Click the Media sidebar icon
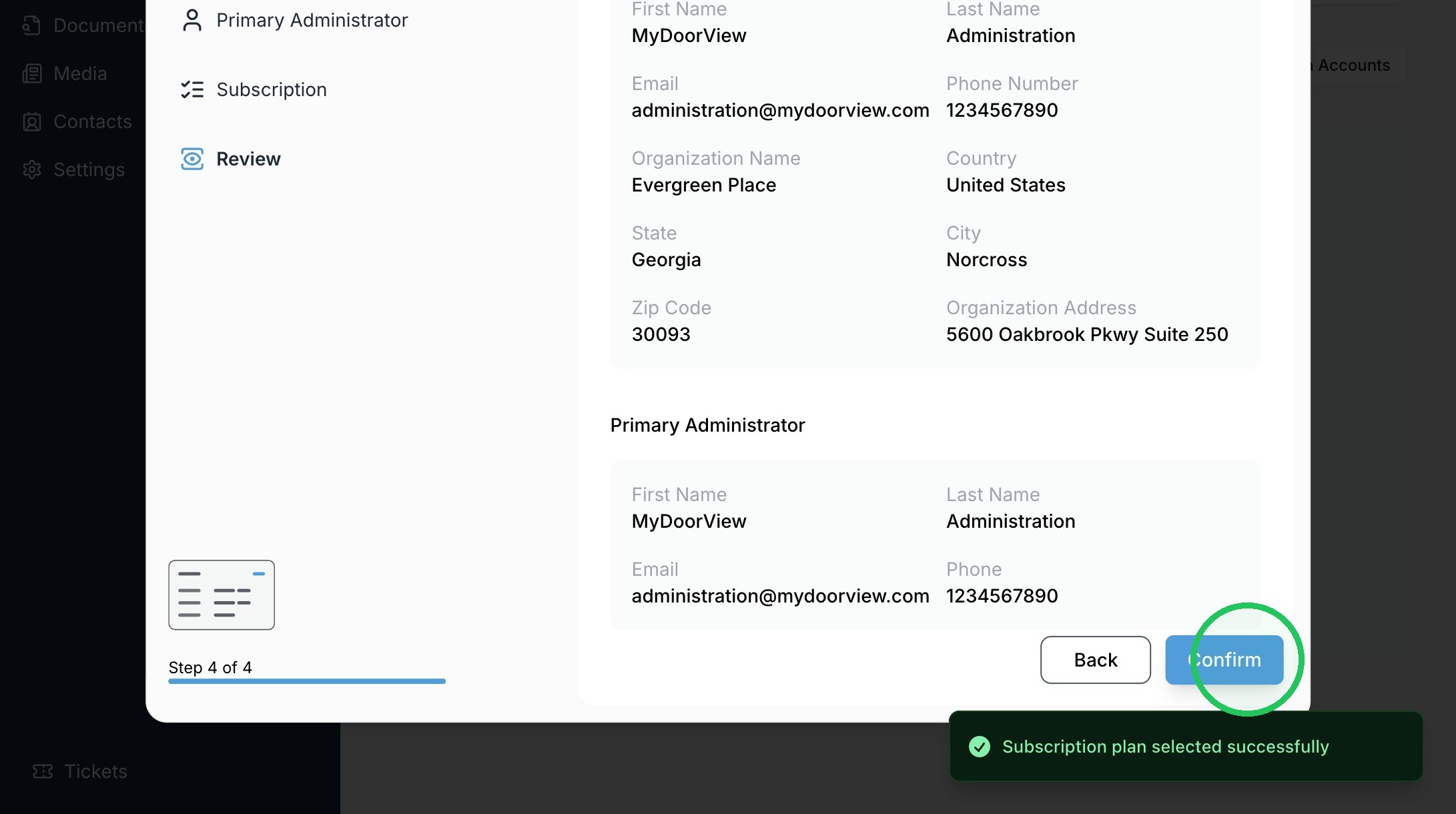This screenshot has width=1456, height=814. [31, 73]
